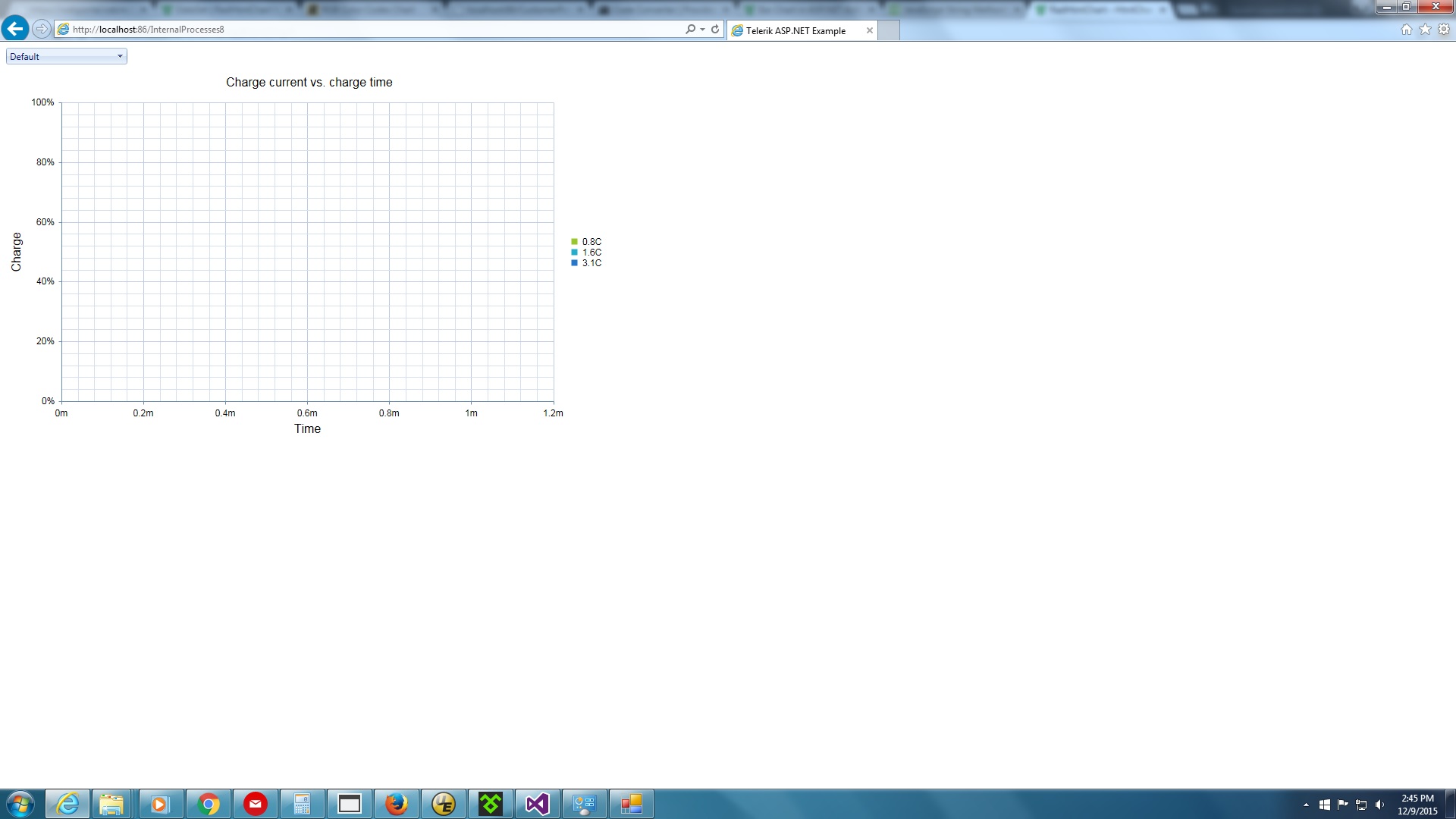Open Favorites star icon
Image resolution: width=1456 pixels, height=819 pixels.
(x=1425, y=29)
